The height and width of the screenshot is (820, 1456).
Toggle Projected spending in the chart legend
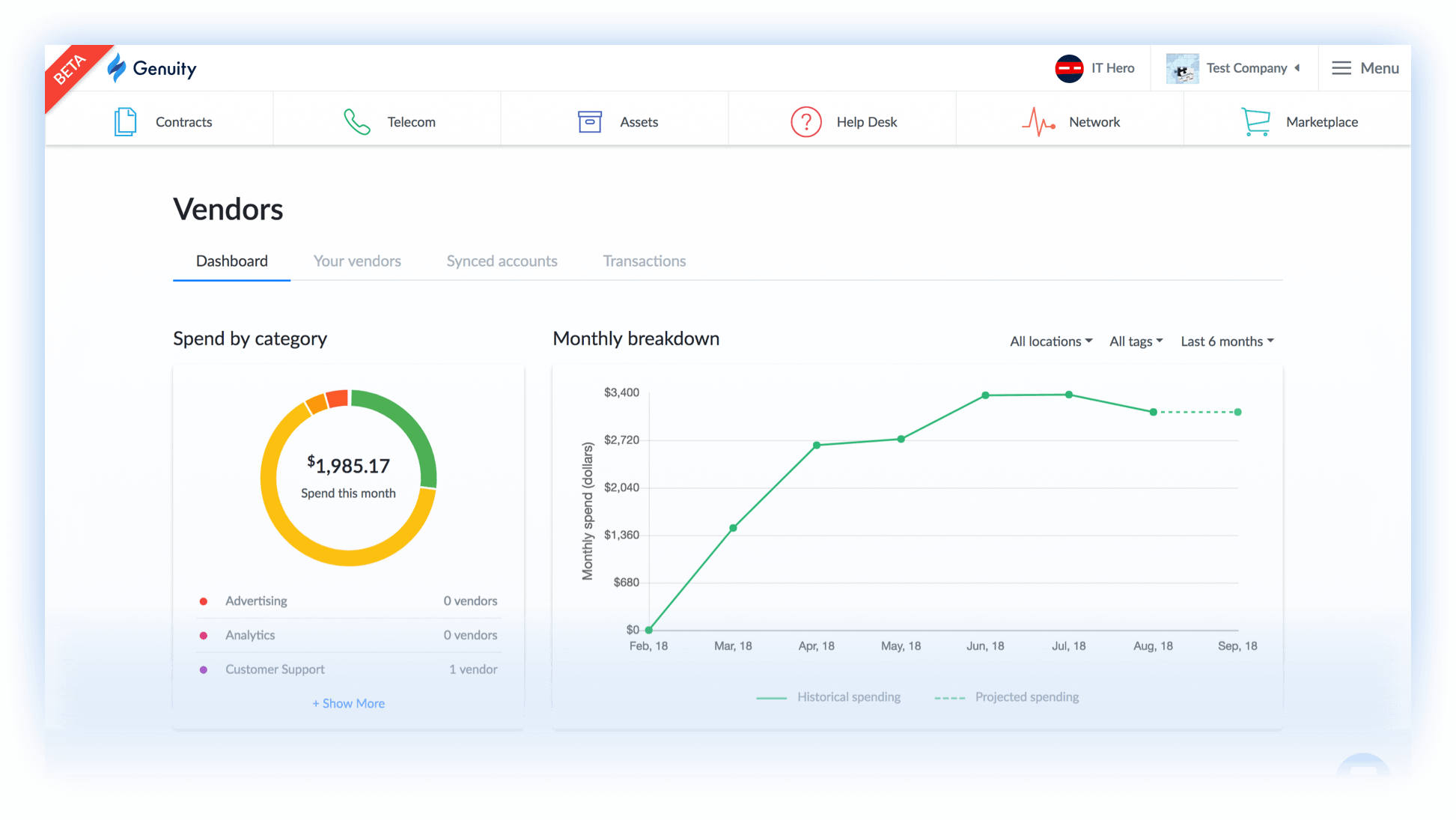click(1026, 696)
